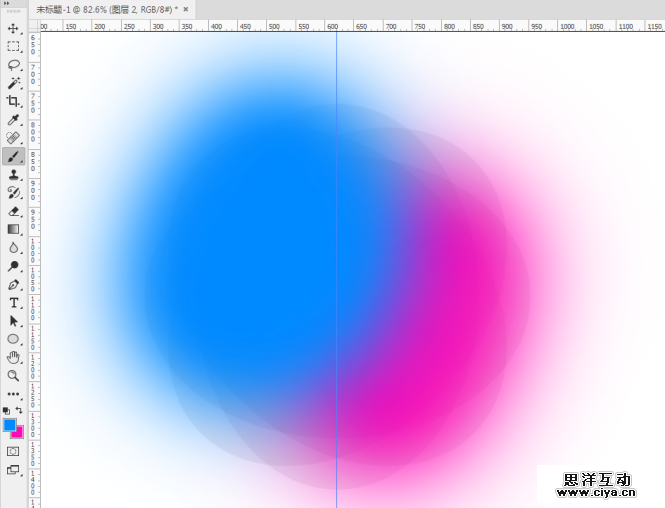Select the Crop tool
This screenshot has width=665, height=508.
point(13,101)
